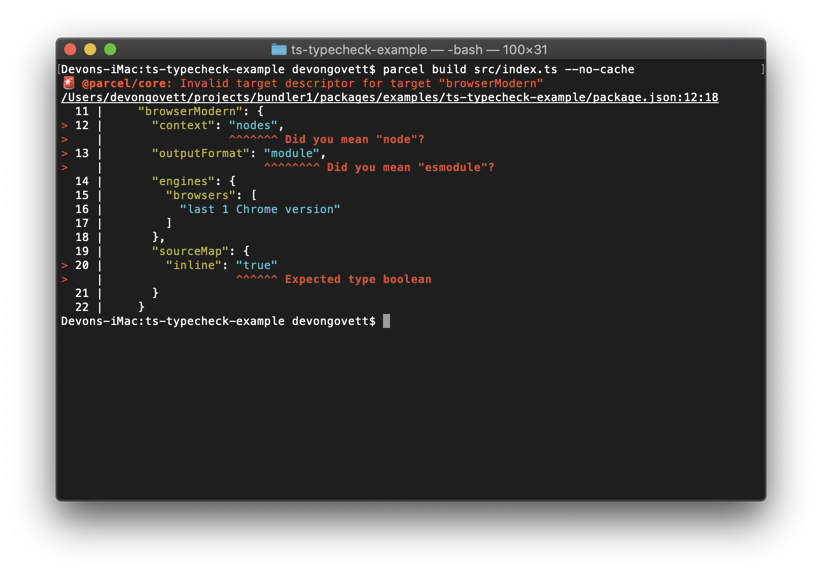Screen dimensions: 822x575
Task: Click the parcel build command text
Action: click(509, 69)
